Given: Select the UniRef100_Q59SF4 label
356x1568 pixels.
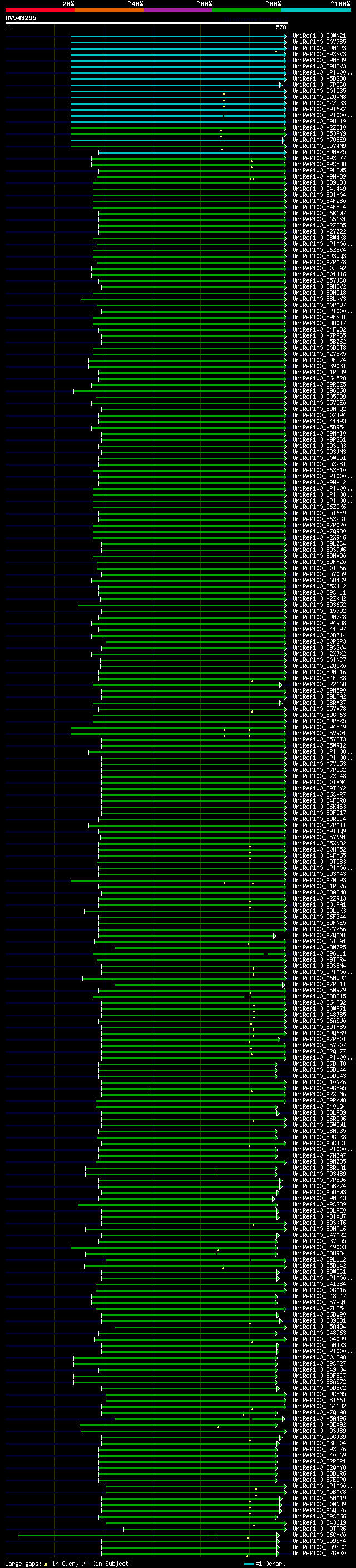Looking at the screenshot, I should tap(319, 1541).
